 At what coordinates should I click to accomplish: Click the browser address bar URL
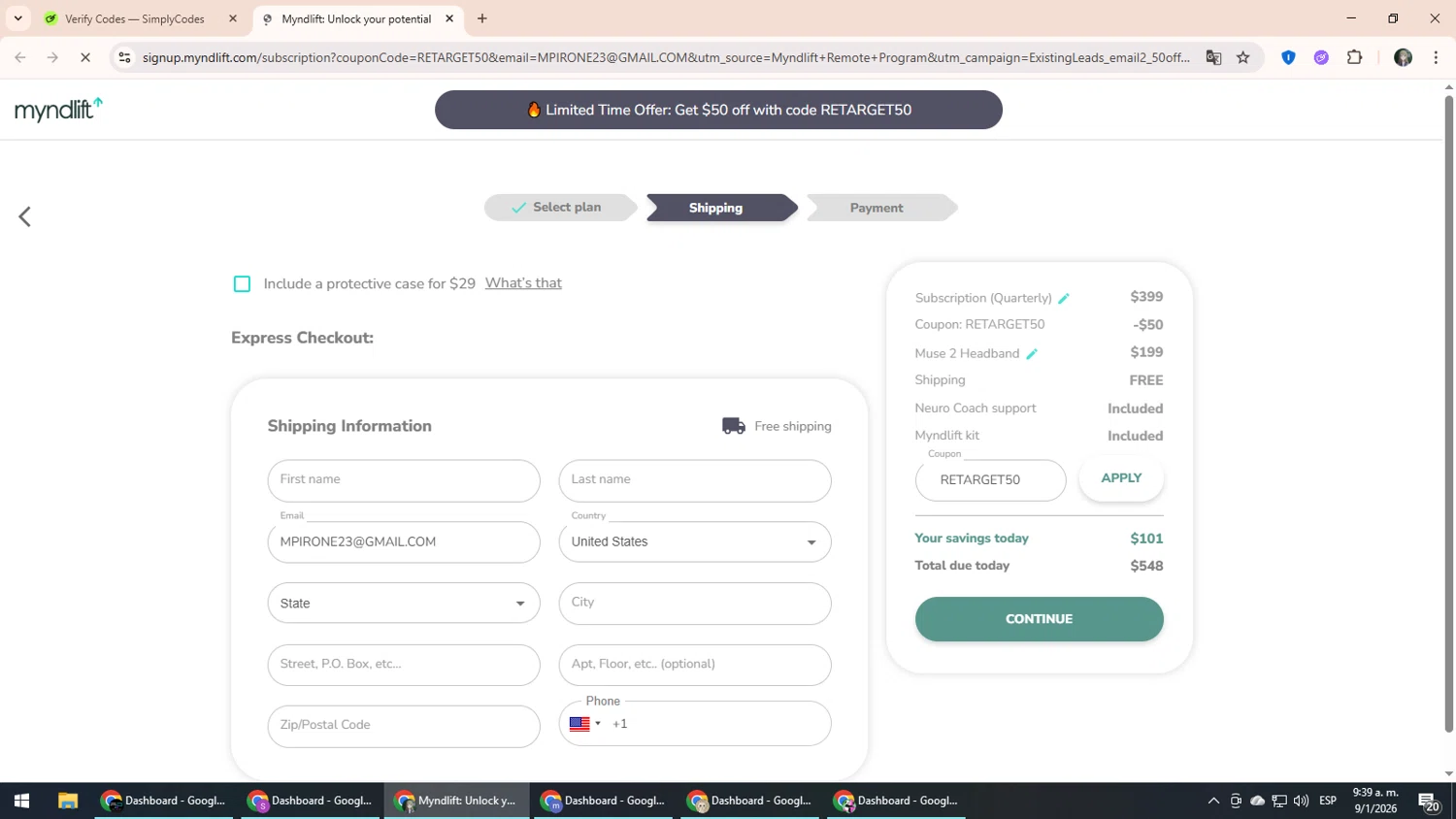[x=666, y=57]
